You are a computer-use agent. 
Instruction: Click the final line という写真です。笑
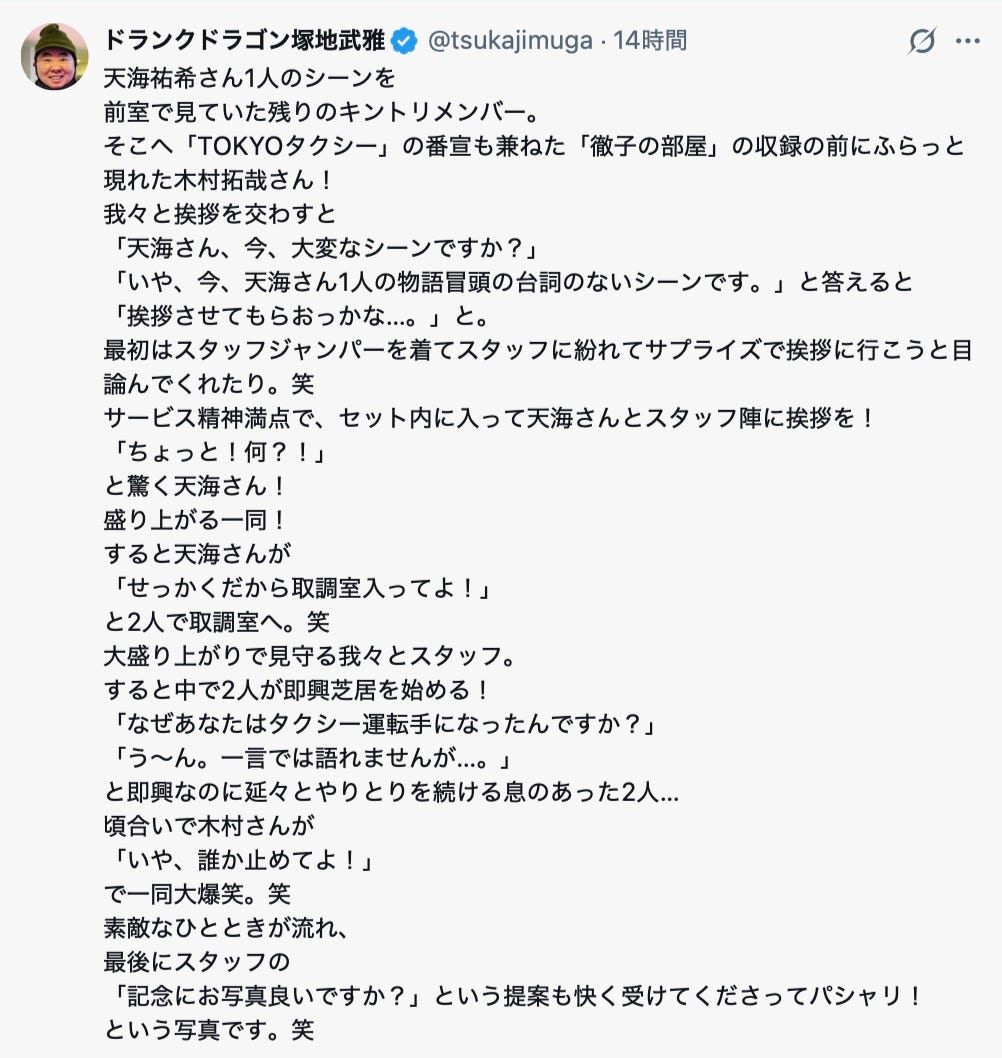(210, 1032)
